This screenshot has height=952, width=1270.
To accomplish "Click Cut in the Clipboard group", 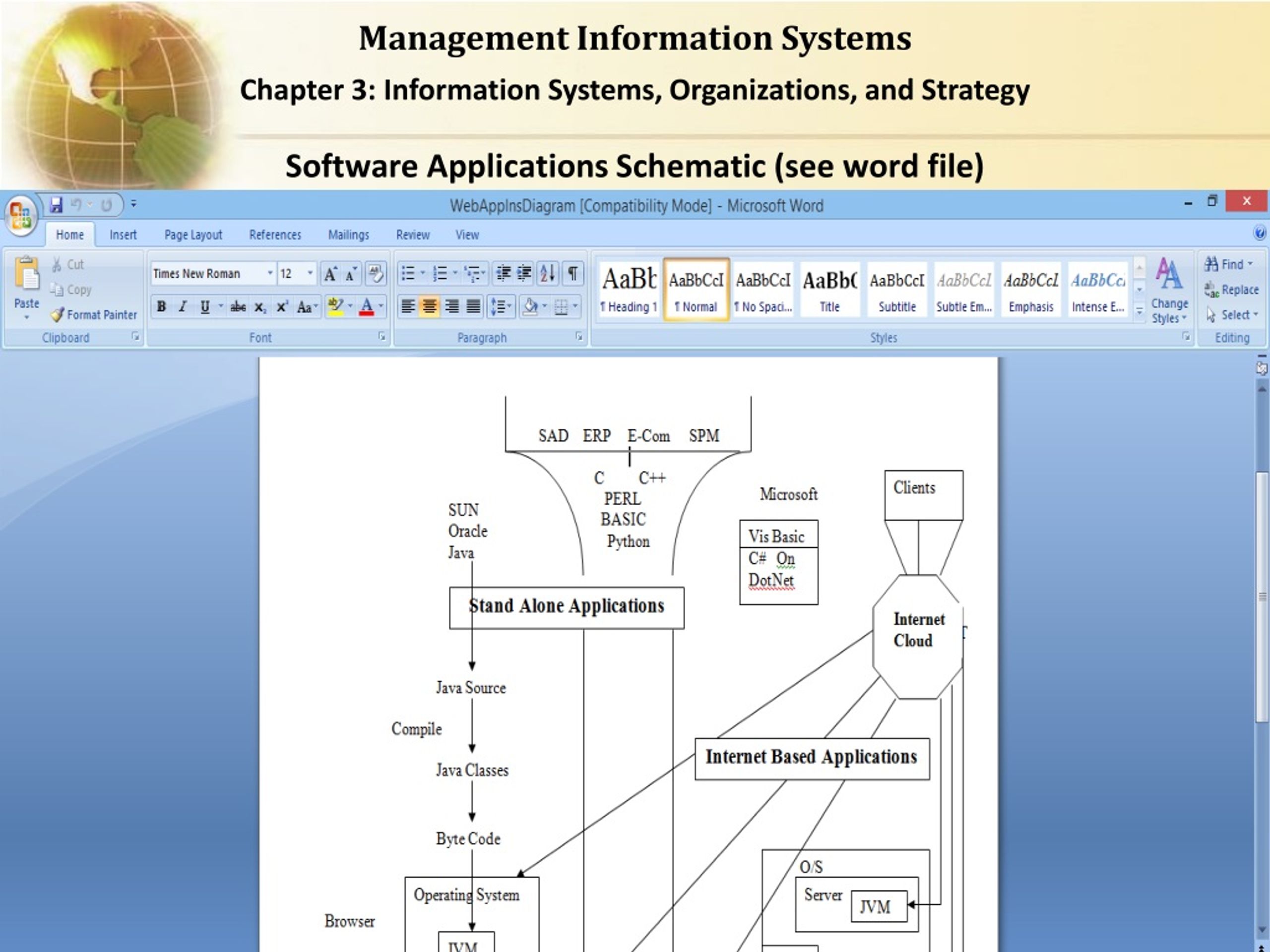I will click(68, 265).
